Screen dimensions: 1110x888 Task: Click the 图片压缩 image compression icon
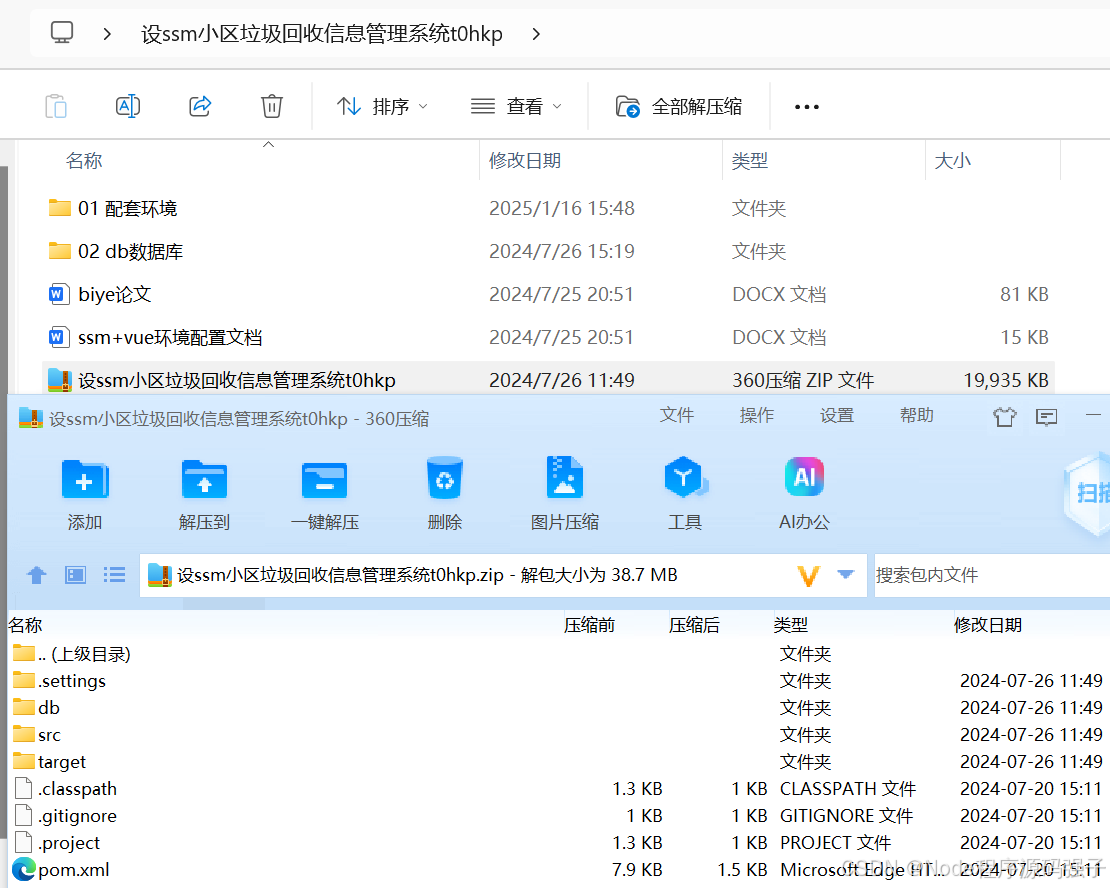click(565, 494)
